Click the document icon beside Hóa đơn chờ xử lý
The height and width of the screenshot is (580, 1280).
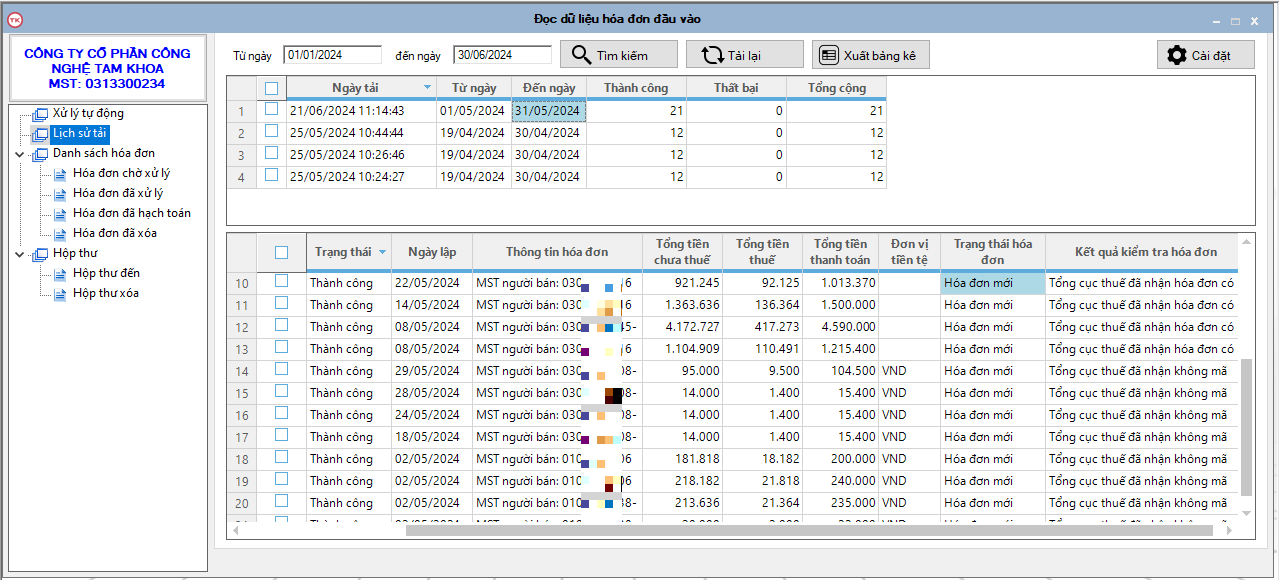pyautogui.click(x=60, y=174)
